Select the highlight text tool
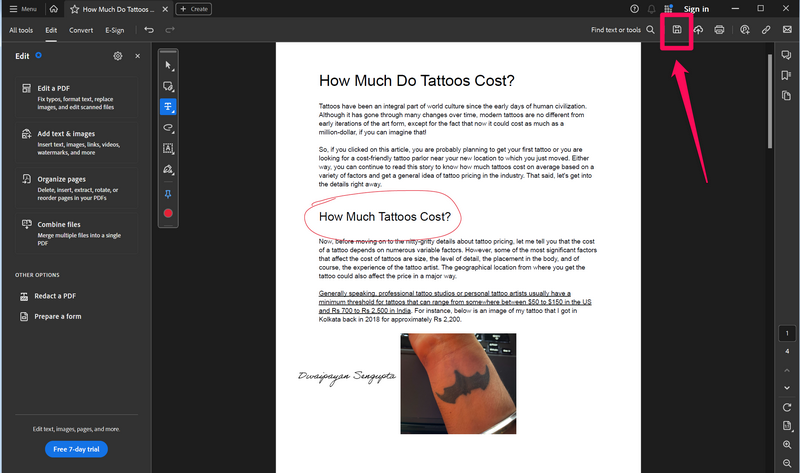 168,107
